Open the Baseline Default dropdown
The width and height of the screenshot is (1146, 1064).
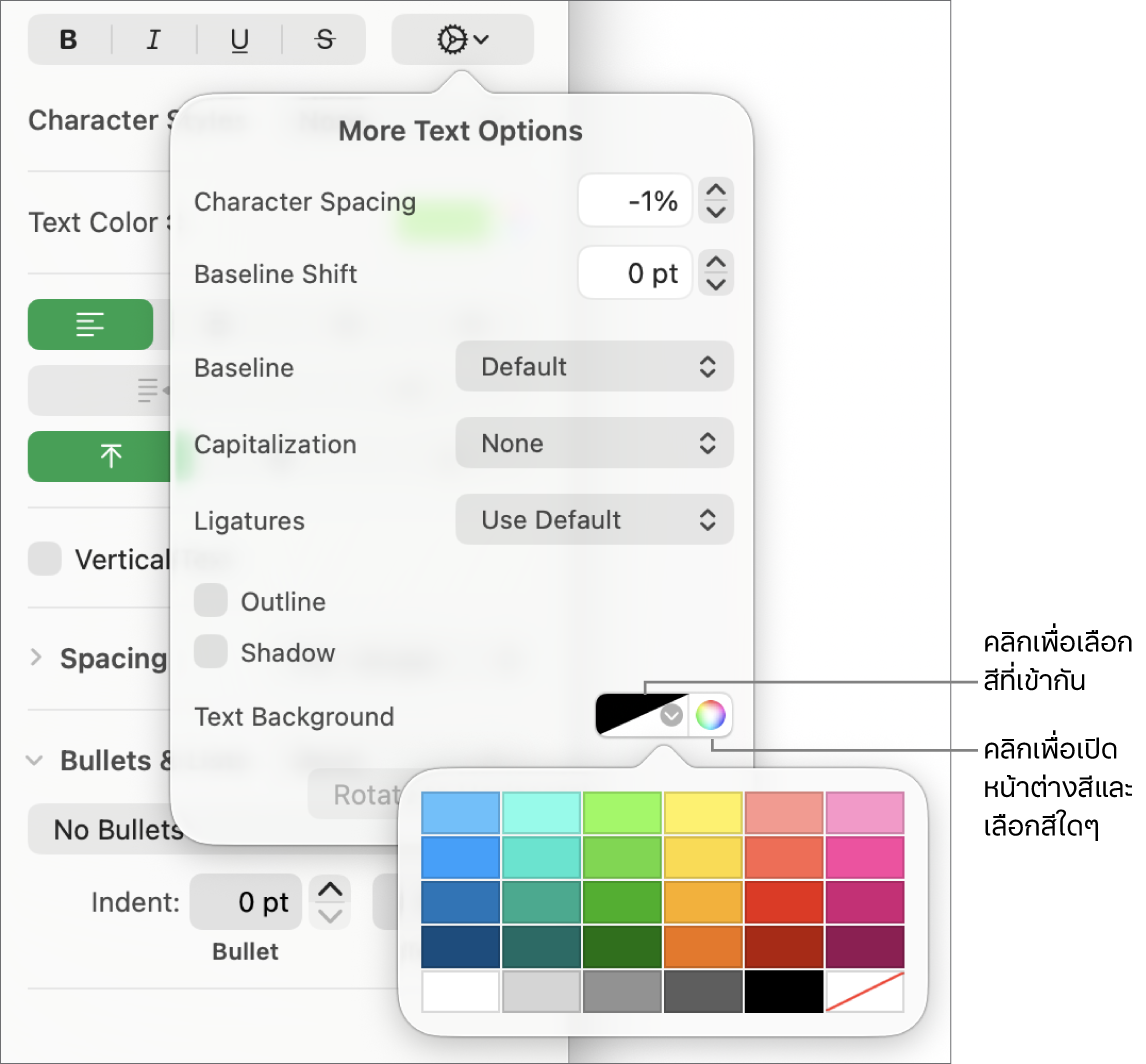(x=594, y=366)
